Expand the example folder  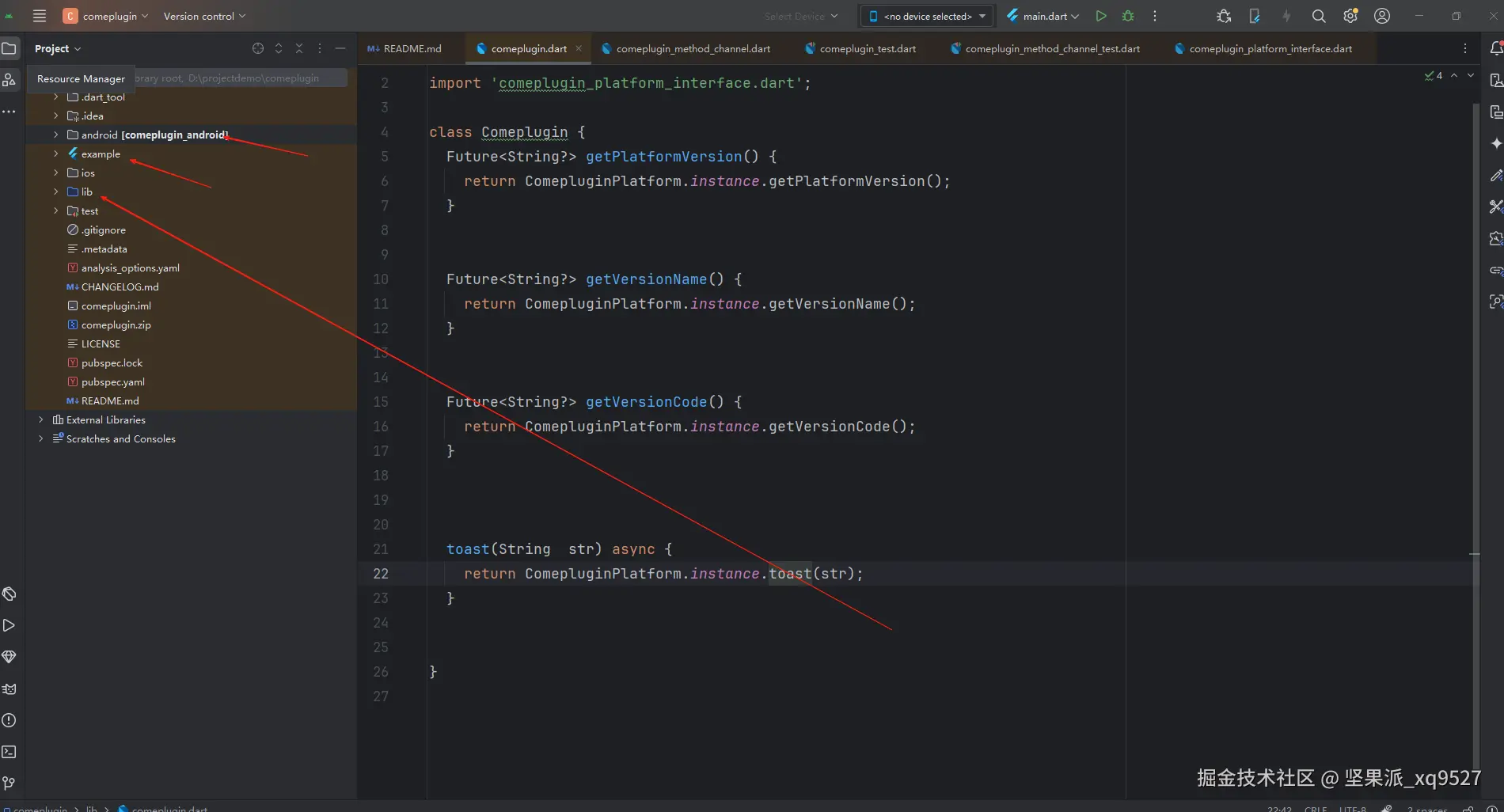(x=55, y=154)
